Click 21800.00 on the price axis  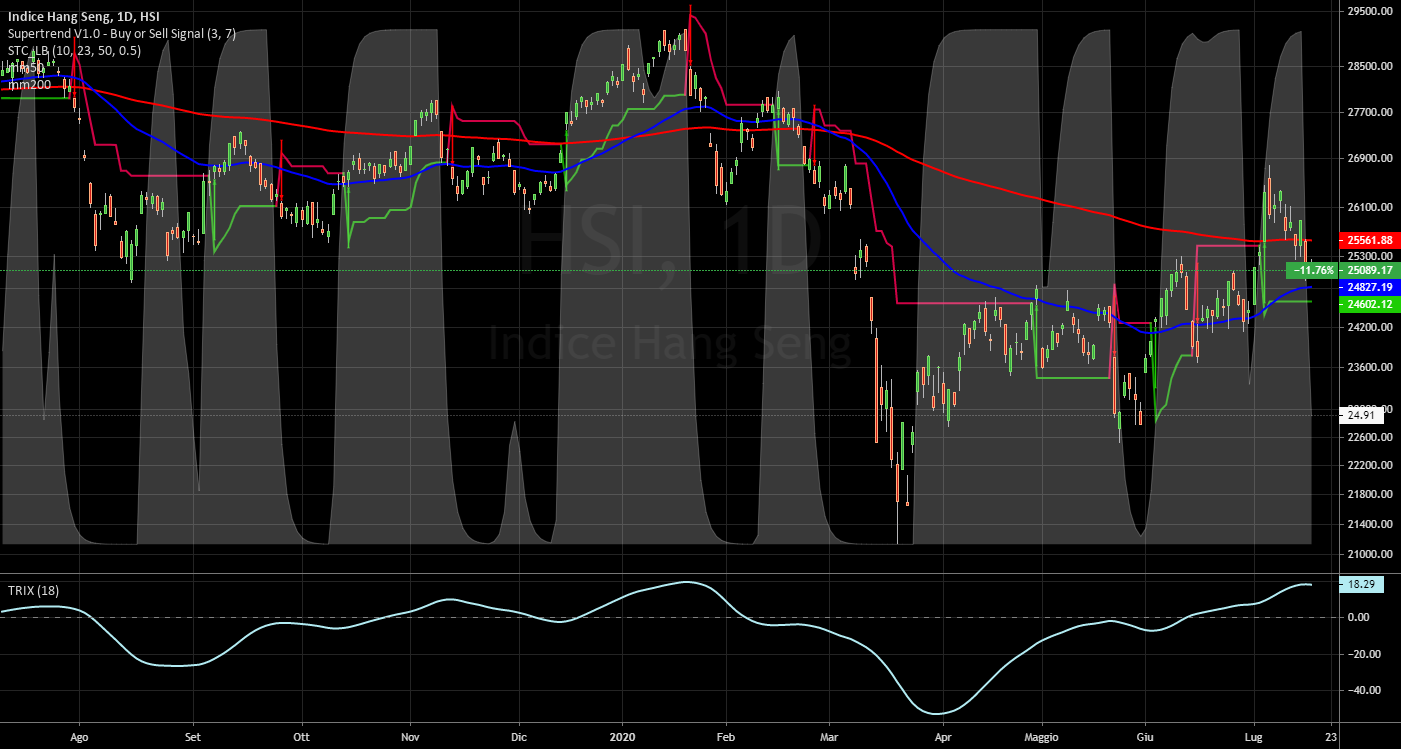coord(1370,495)
